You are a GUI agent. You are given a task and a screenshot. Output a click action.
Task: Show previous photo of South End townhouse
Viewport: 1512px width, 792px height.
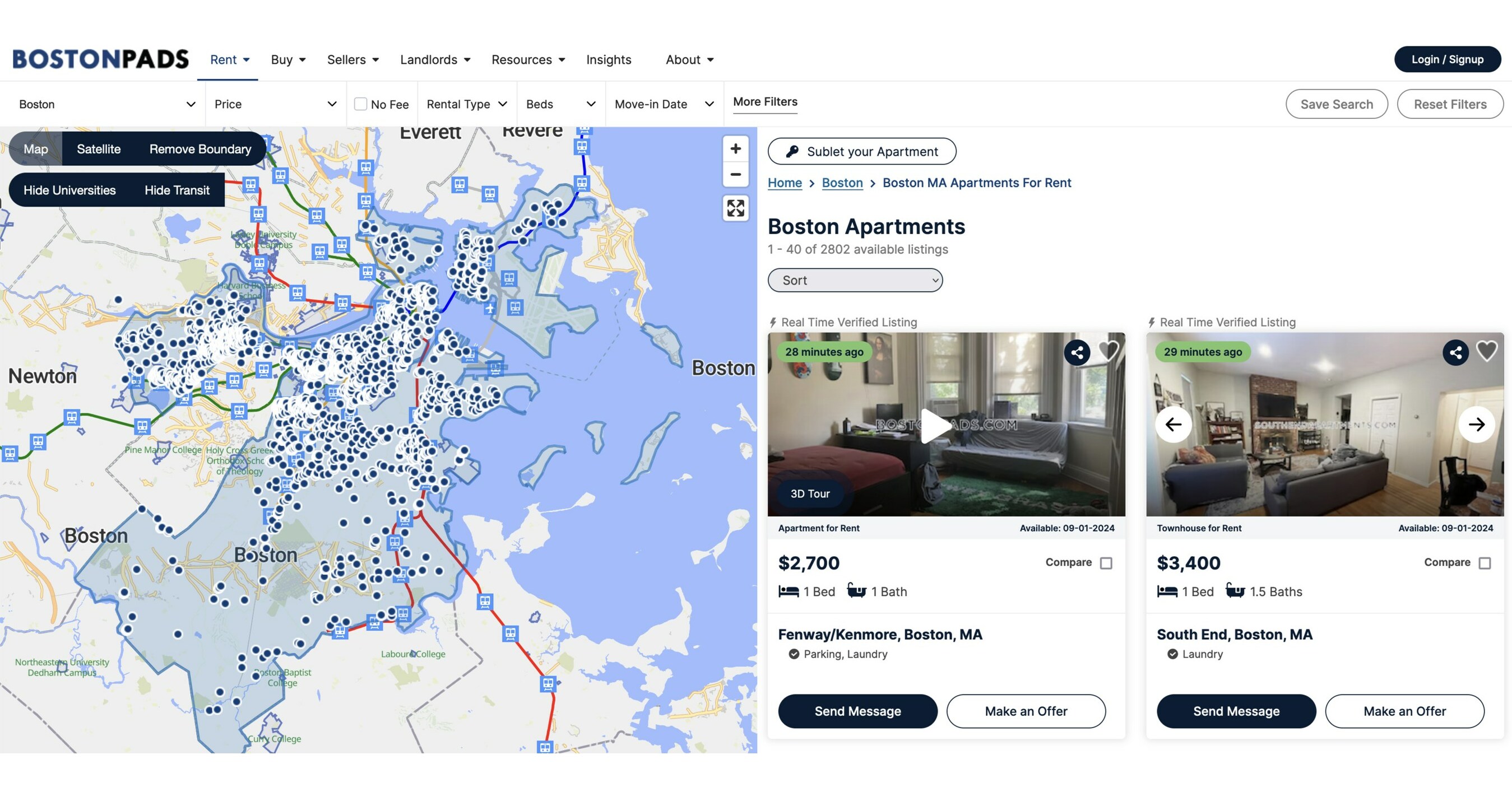tap(1174, 424)
